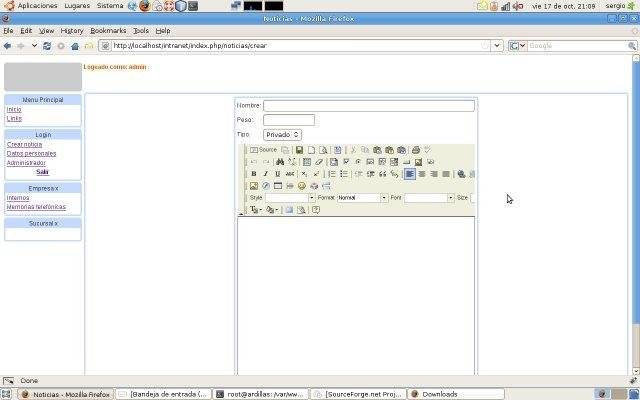Click the About editor help icon
This screenshot has width=640, height=400.
tap(316, 210)
